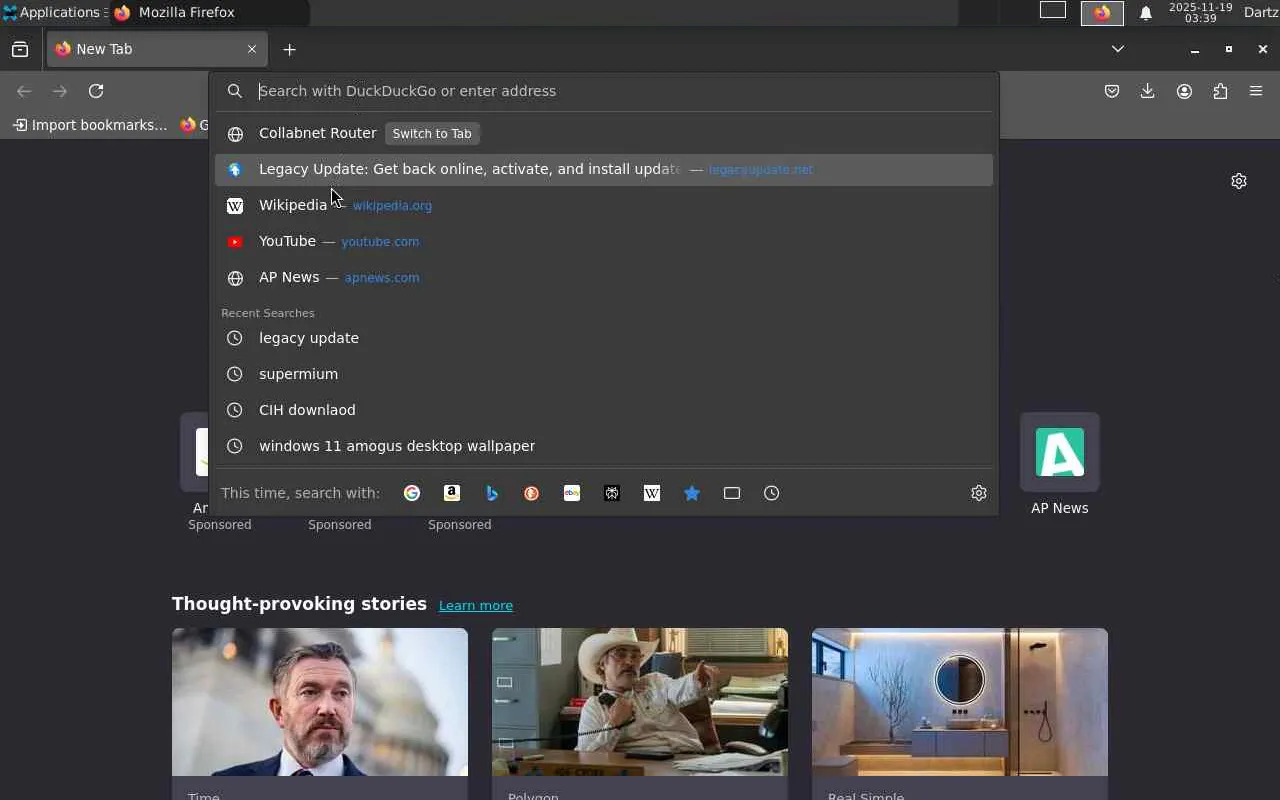The width and height of the screenshot is (1280, 800).
Task: Expand the List all tabs chevron
Action: (x=1118, y=49)
